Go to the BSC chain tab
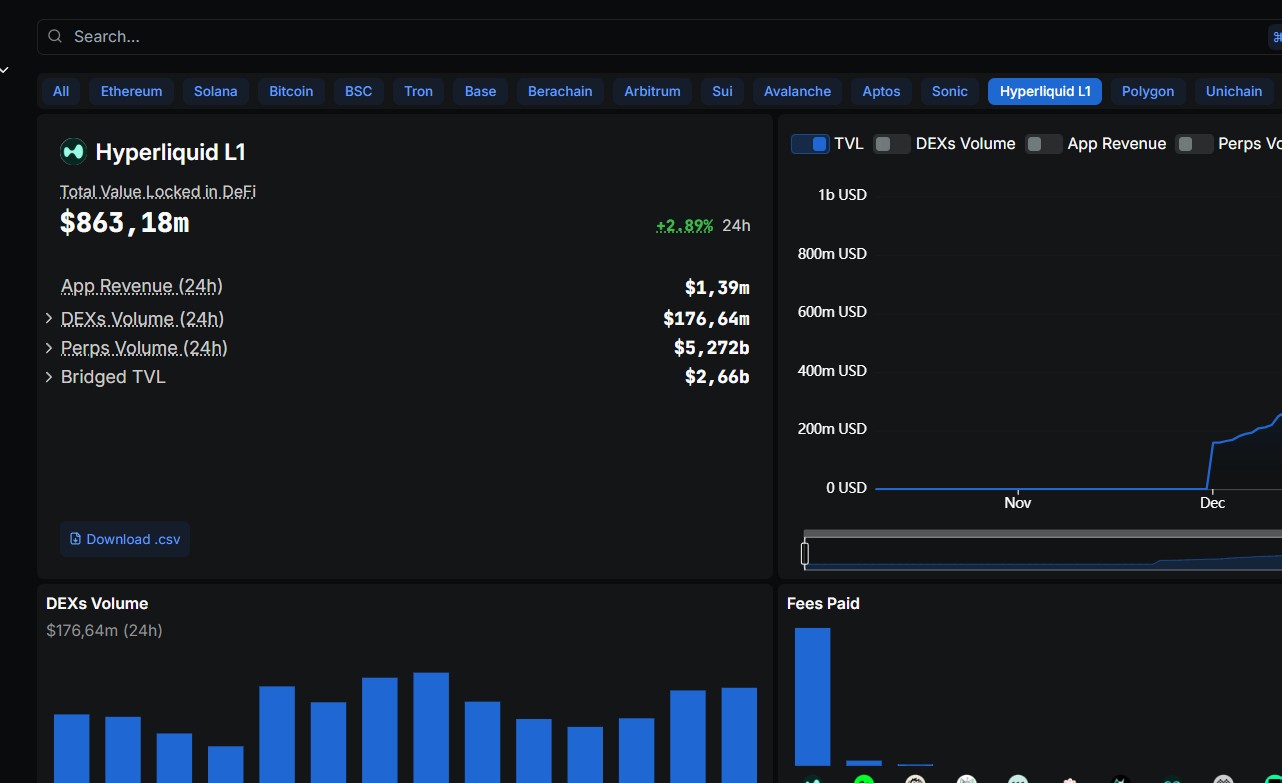 point(359,91)
